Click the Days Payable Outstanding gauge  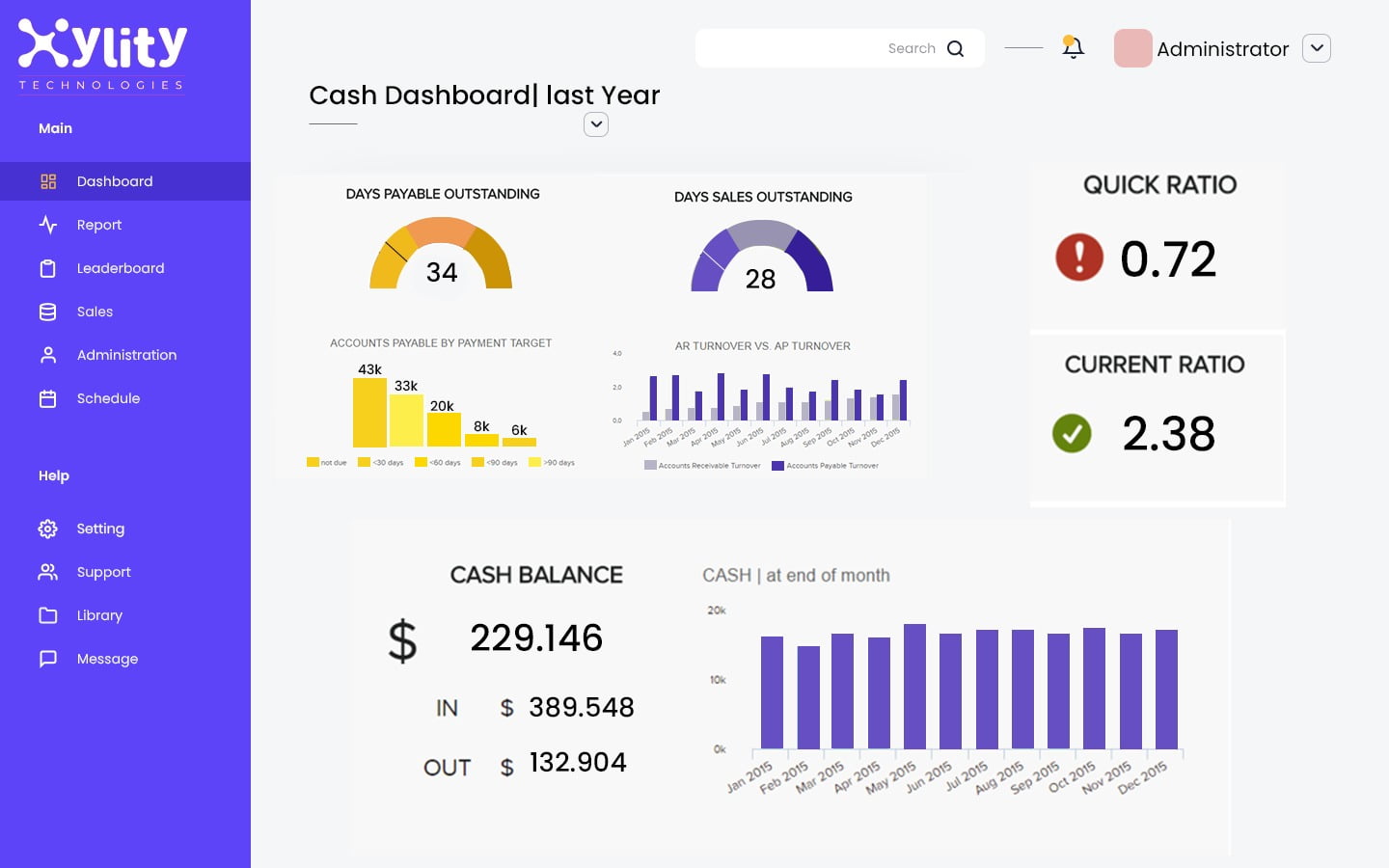click(441, 253)
